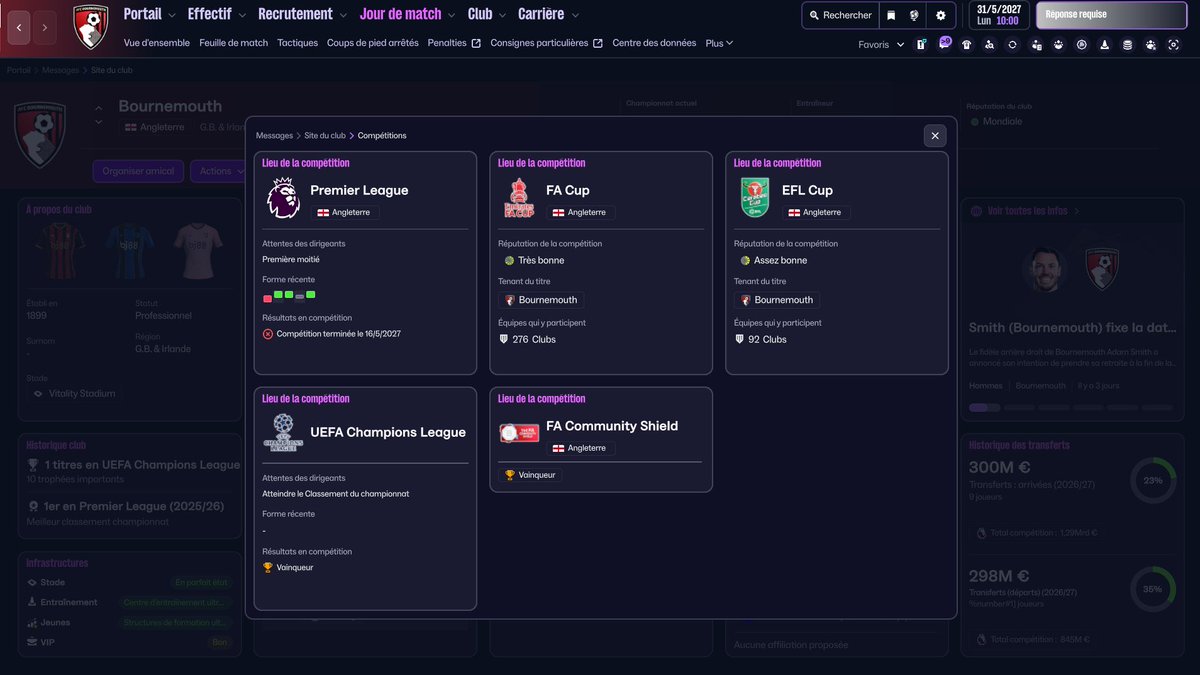This screenshot has width=1200, height=675.
Task: Open the Consignes particulières tab
Action: coord(539,43)
